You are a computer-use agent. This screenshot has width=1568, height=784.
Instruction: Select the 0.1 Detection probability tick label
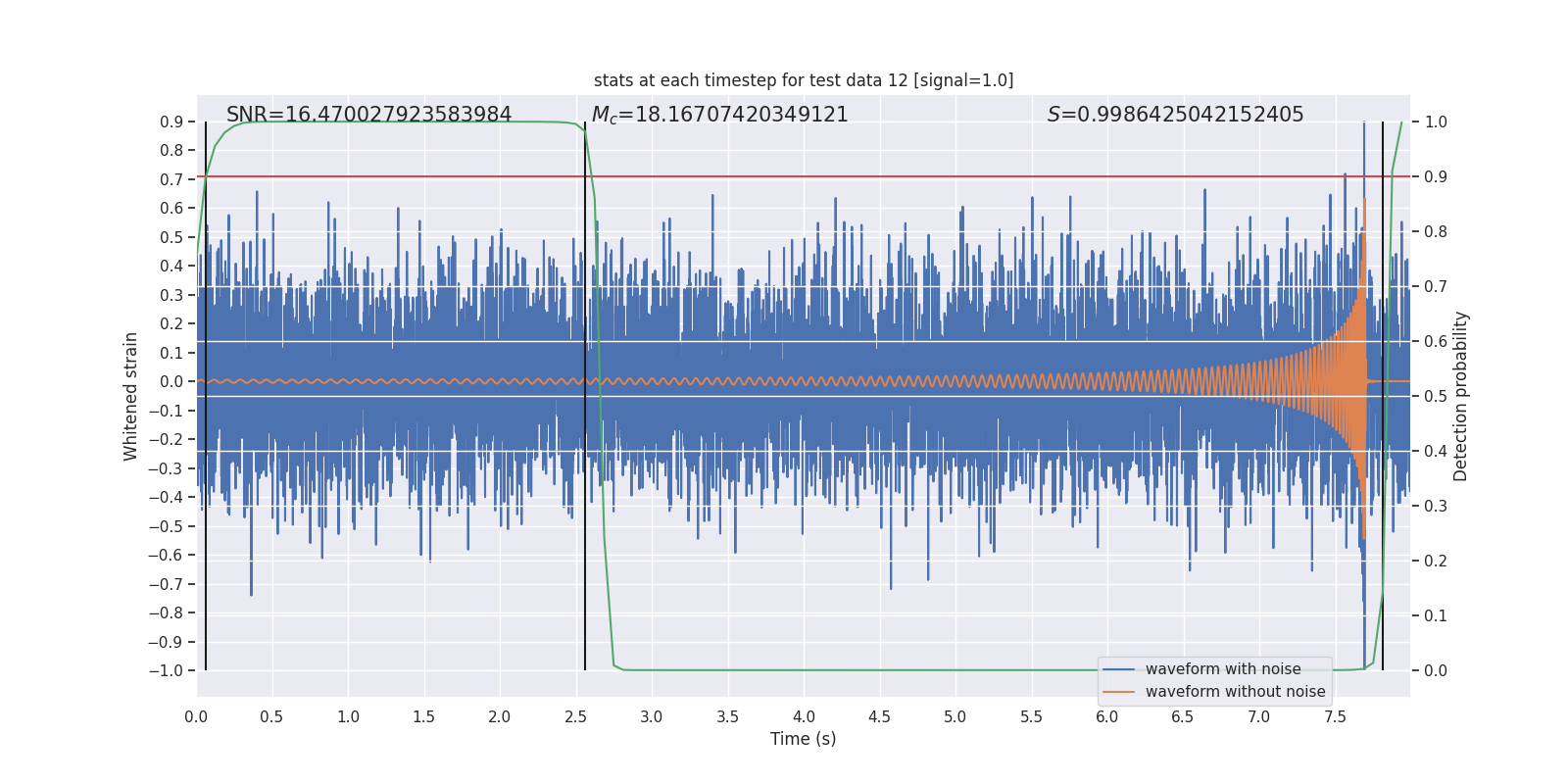coord(1436,615)
